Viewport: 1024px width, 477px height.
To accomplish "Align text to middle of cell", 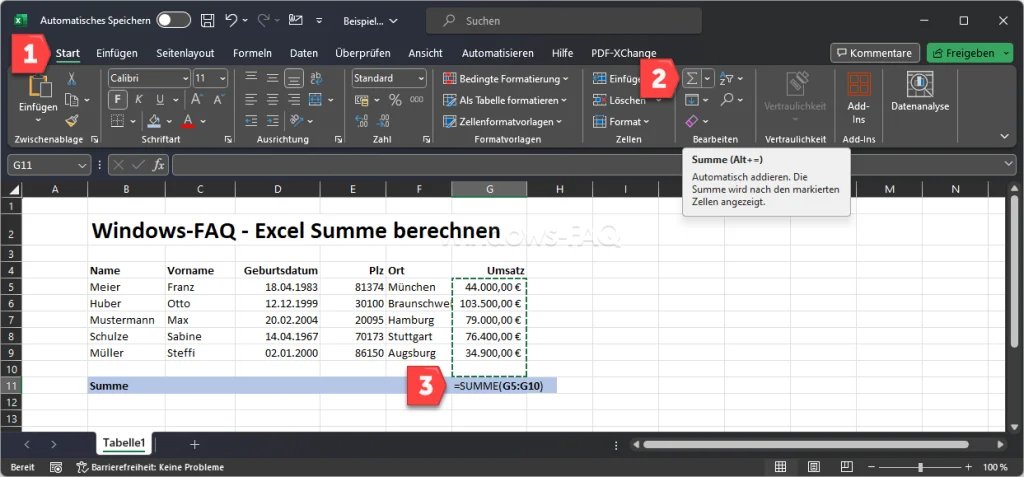I will (272, 78).
